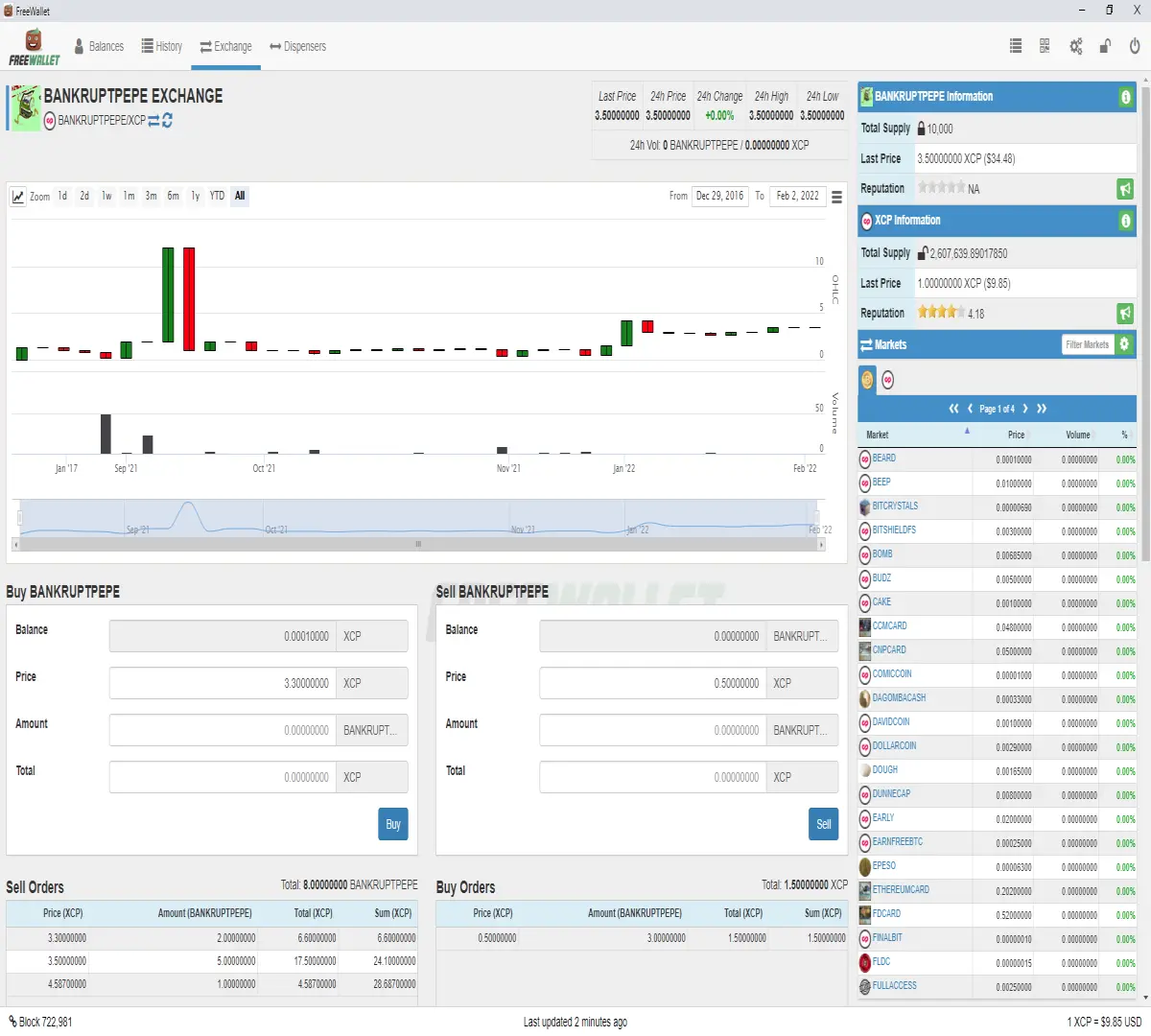The image size is (1151, 1036).
Task: Open the QR code scanner icon
Action: point(1045,46)
